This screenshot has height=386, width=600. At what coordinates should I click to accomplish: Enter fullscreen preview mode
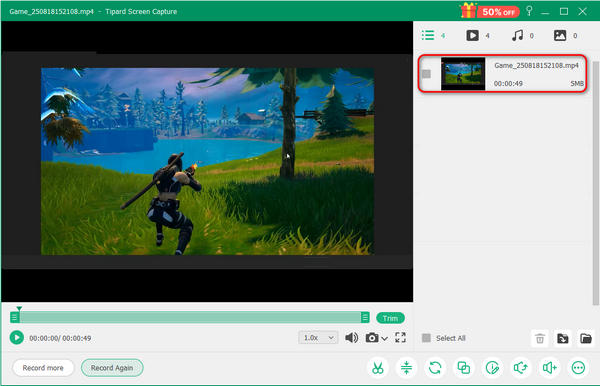(x=400, y=337)
